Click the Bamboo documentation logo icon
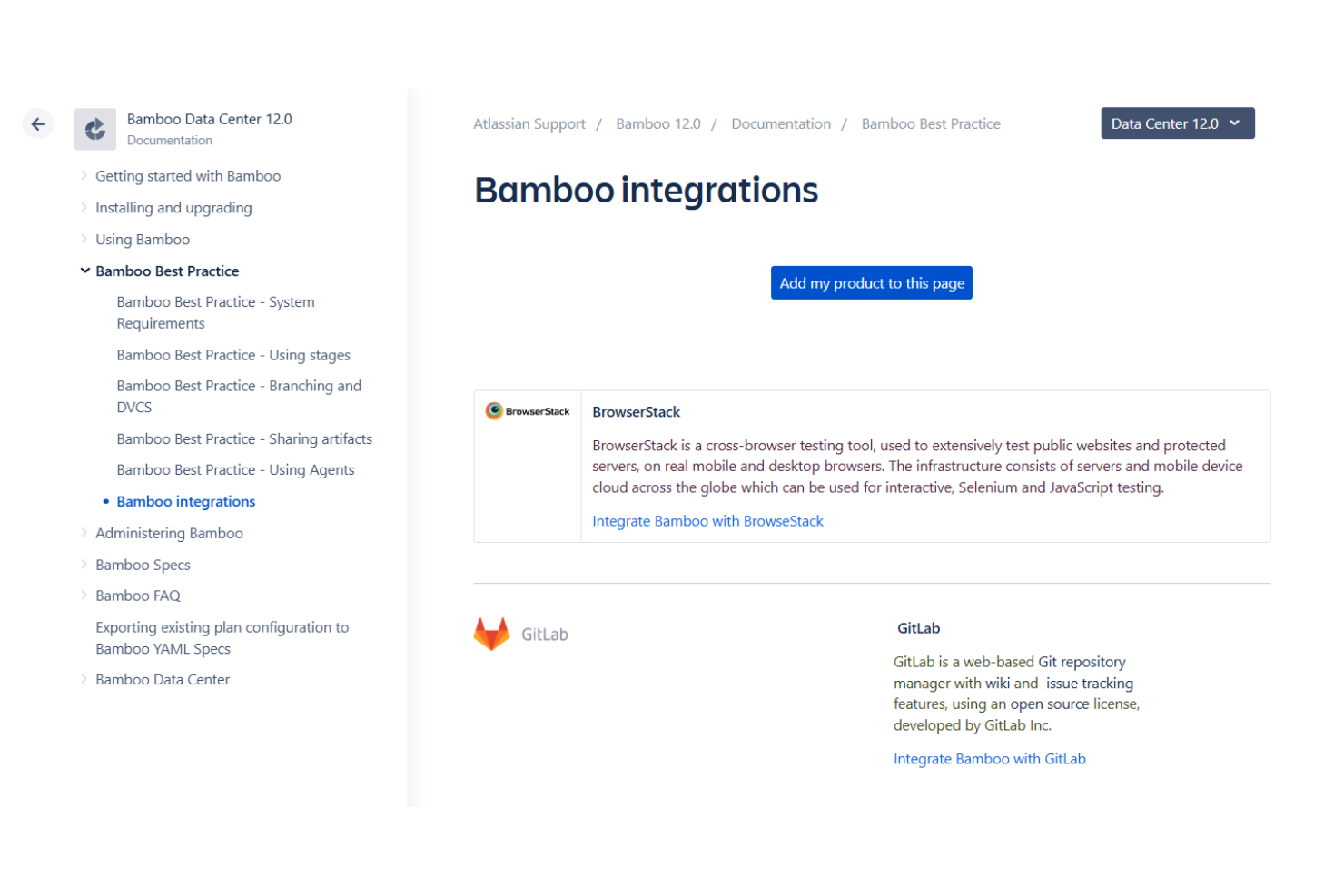 tap(94, 129)
